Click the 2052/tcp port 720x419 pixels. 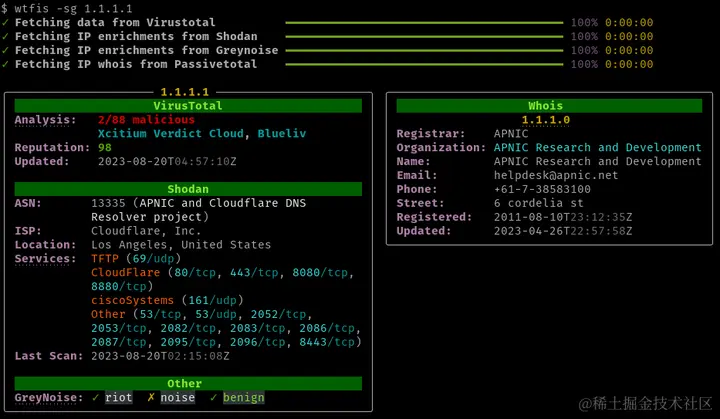pyautogui.click(x=278, y=314)
